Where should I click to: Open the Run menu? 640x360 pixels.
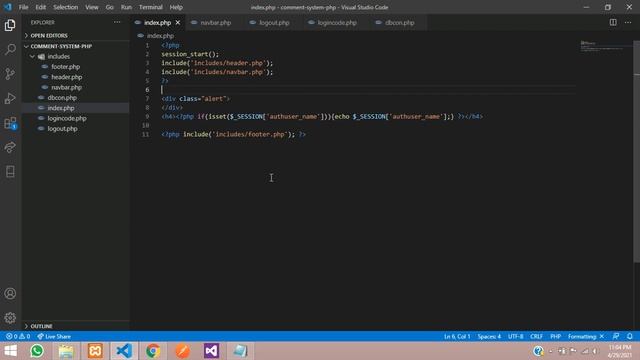(x=126, y=7)
